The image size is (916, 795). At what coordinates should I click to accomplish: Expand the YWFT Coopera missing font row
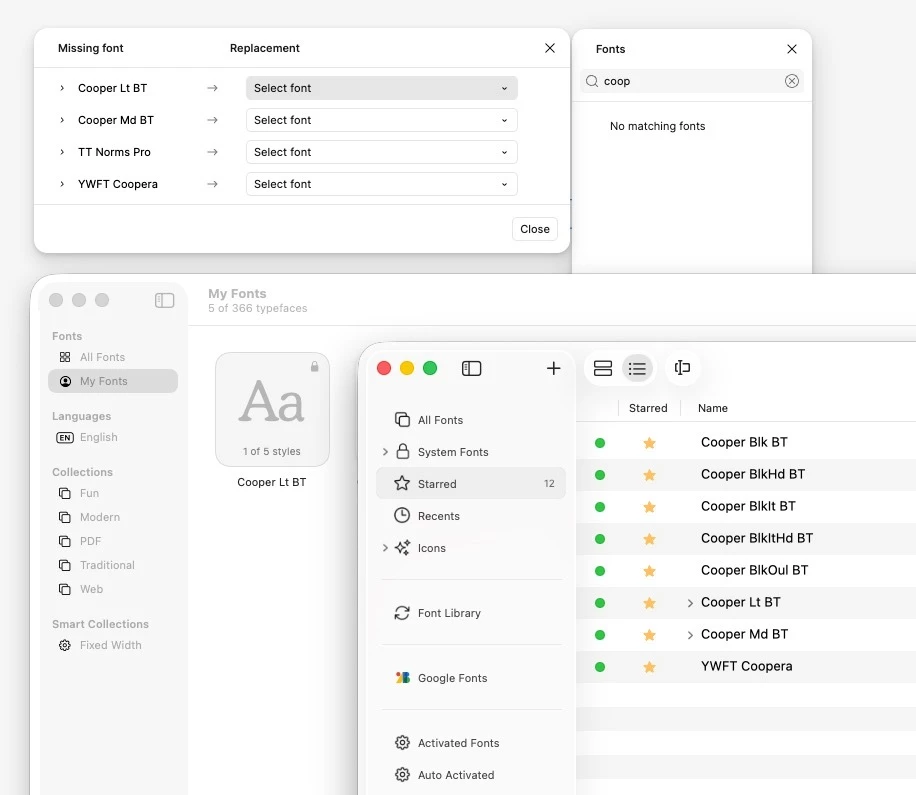(x=62, y=184)
